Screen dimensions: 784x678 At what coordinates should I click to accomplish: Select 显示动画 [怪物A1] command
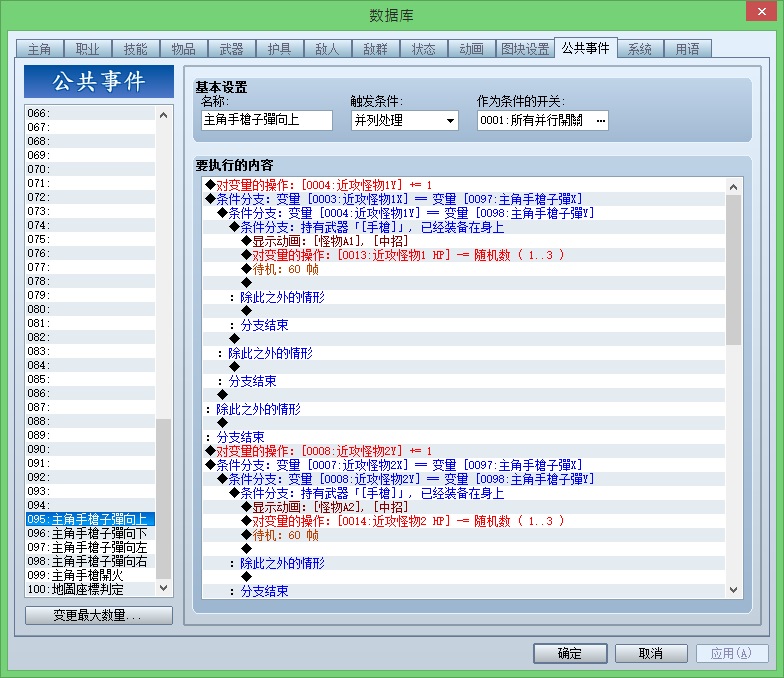pos(464,241)
